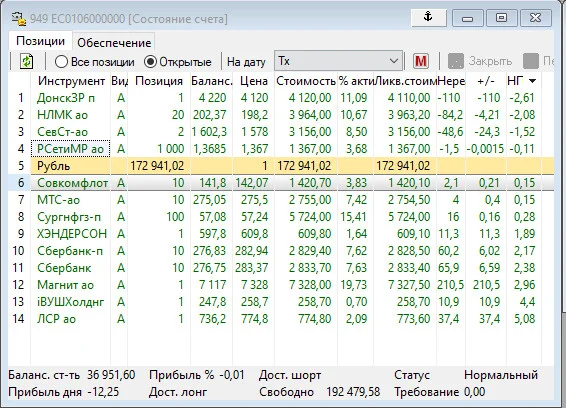566x408 pixels.
Task: Click the Статус Нормальный text
Action: 501,375
